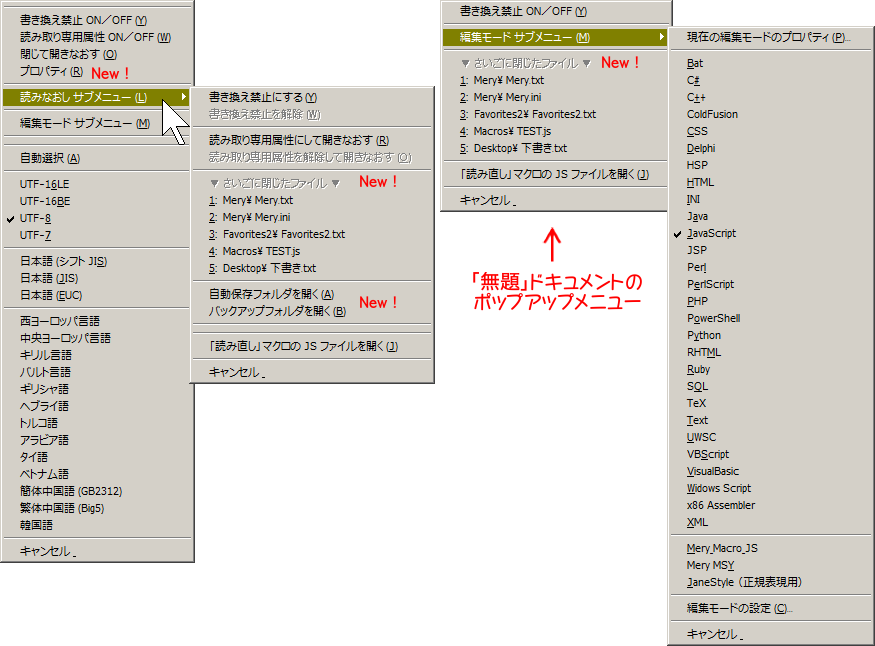This screenshot has height=646, width=875.
Task: Click the submenu arrow on 読みなおし サブメニュー
Action: 183,97
